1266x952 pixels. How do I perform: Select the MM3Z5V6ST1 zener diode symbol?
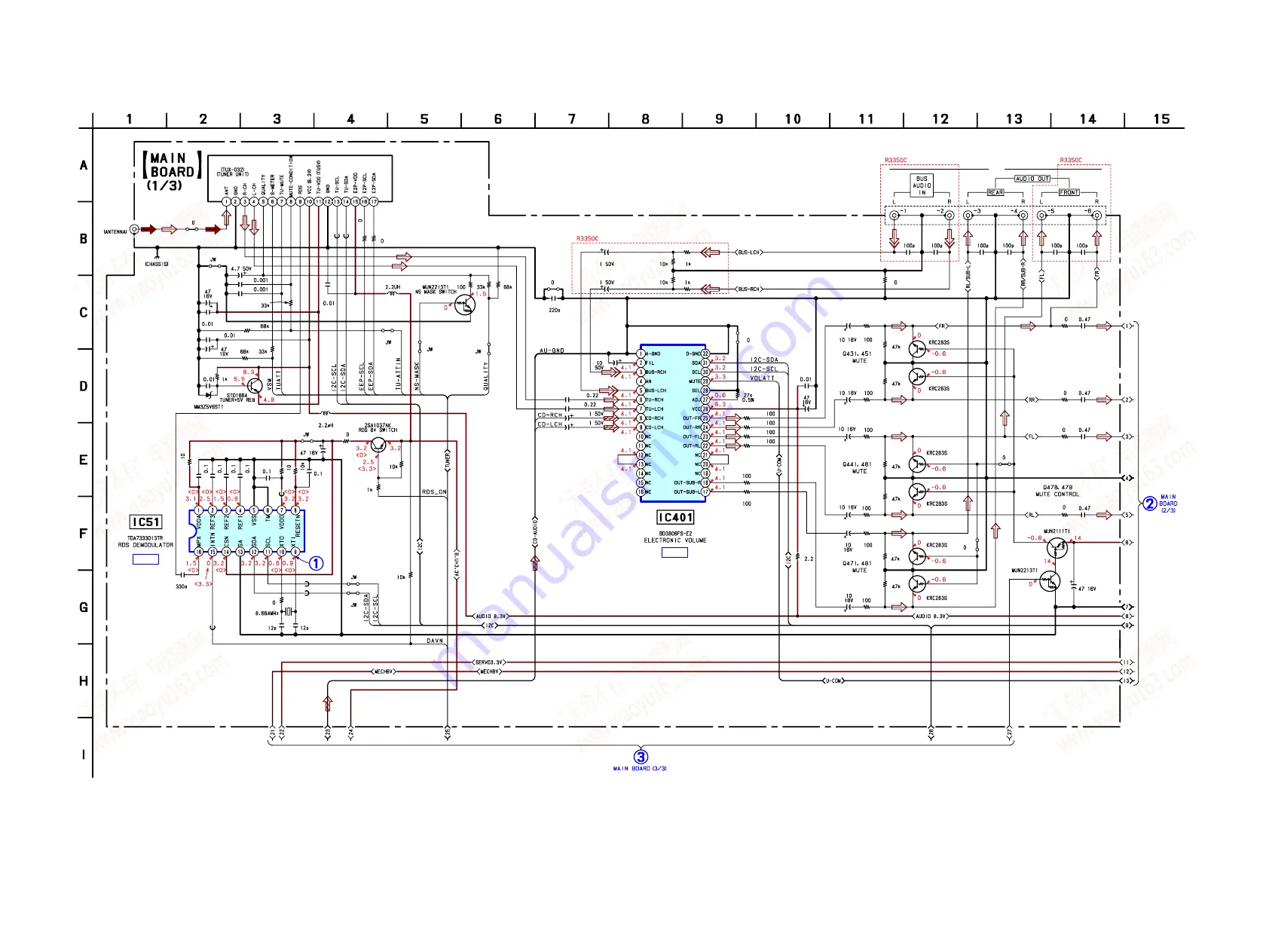[209, 395]
